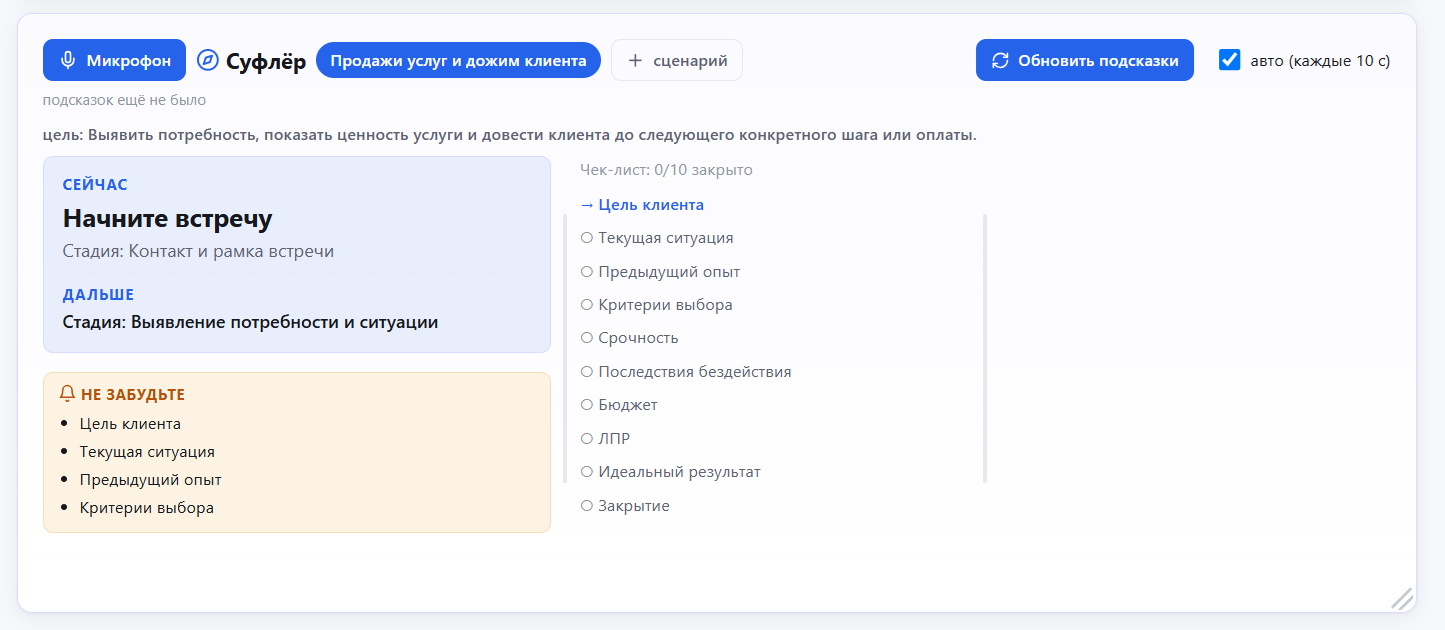Click the checklist right scrollbar track
Screen dimensions: 1445x630
(985, 348)
